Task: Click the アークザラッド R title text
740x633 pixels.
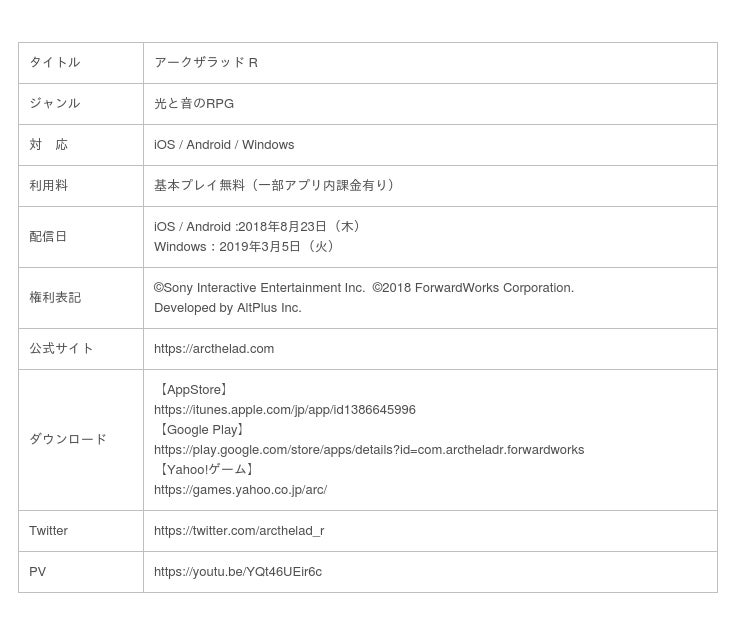Action: click(206, 63)
